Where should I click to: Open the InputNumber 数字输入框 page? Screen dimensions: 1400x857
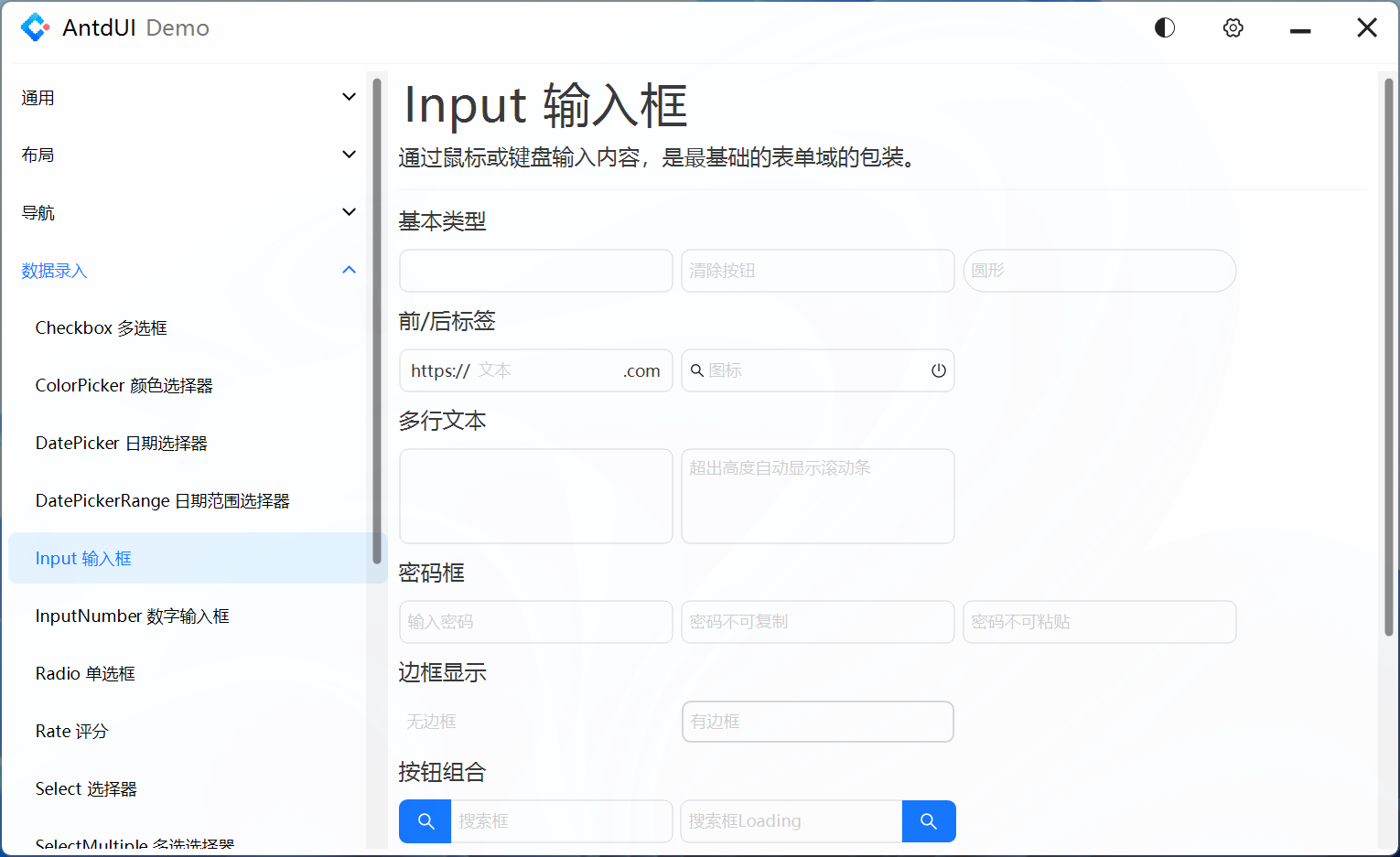pos(132,616)
